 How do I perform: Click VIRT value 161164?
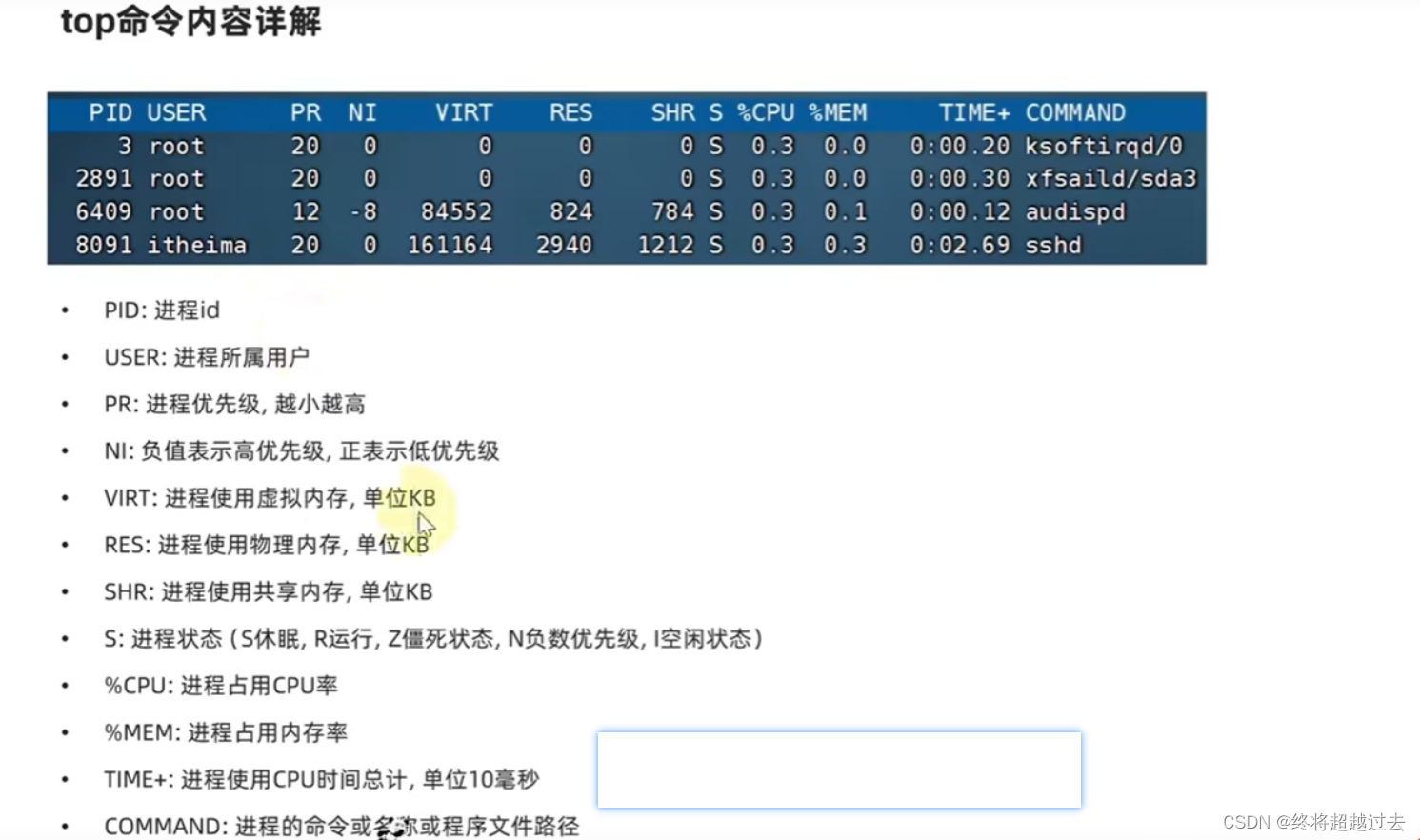[x=450, y=245]
